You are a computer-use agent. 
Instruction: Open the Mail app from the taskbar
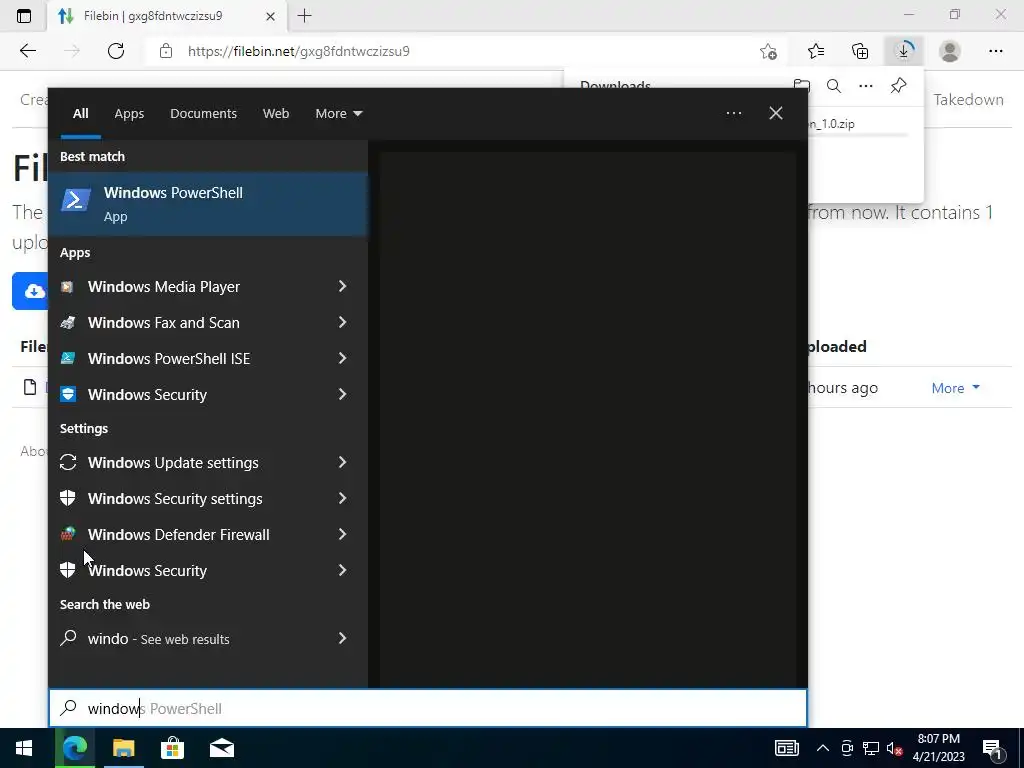point(222,748)
